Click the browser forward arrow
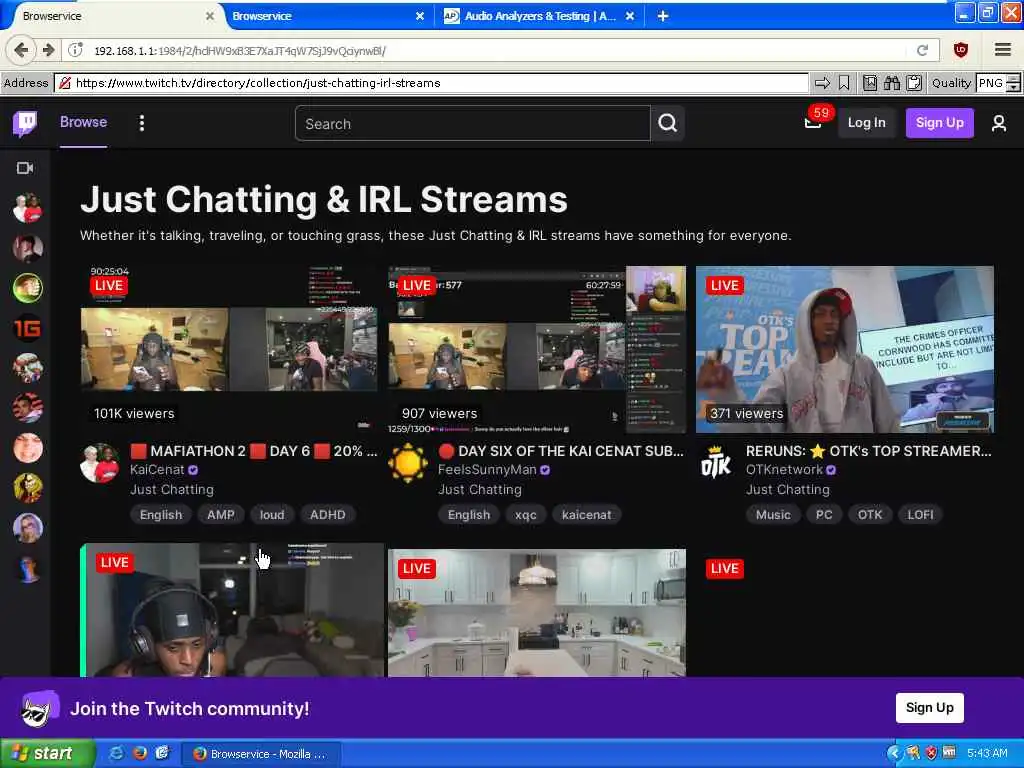 coord(48,50)
